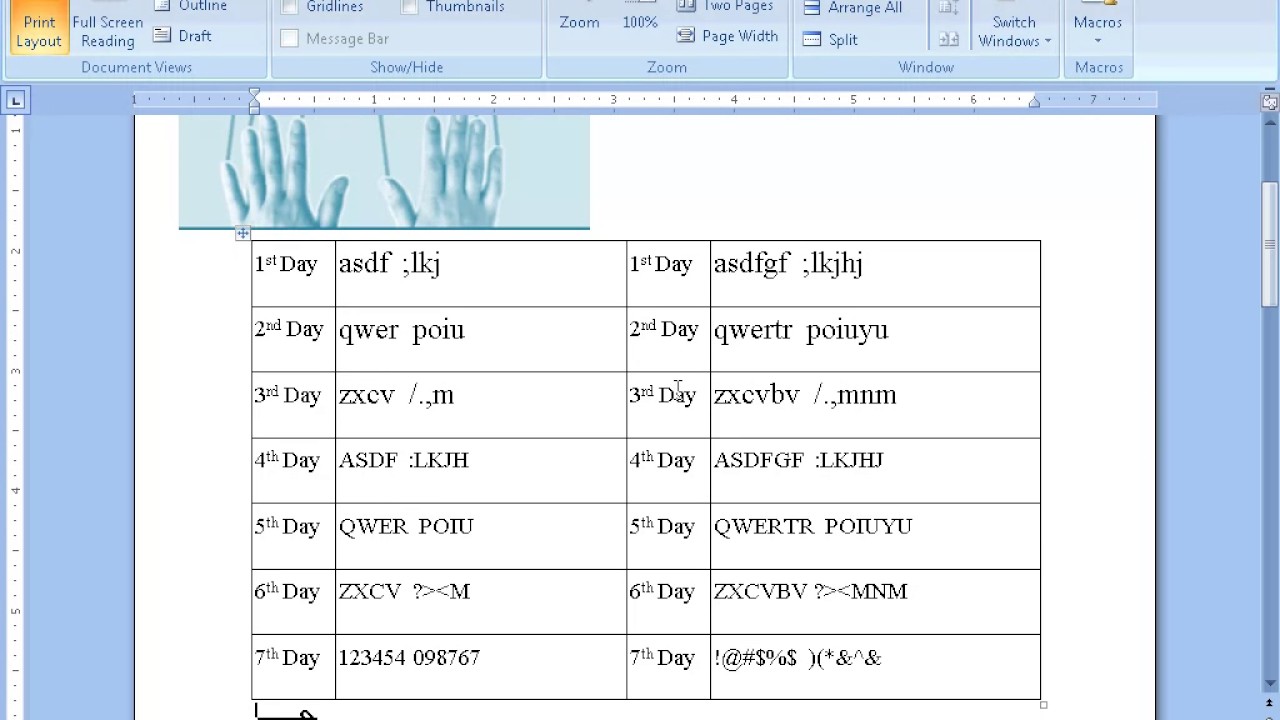
Task: Switch to Print Layout view
Action: pos(39,27)
